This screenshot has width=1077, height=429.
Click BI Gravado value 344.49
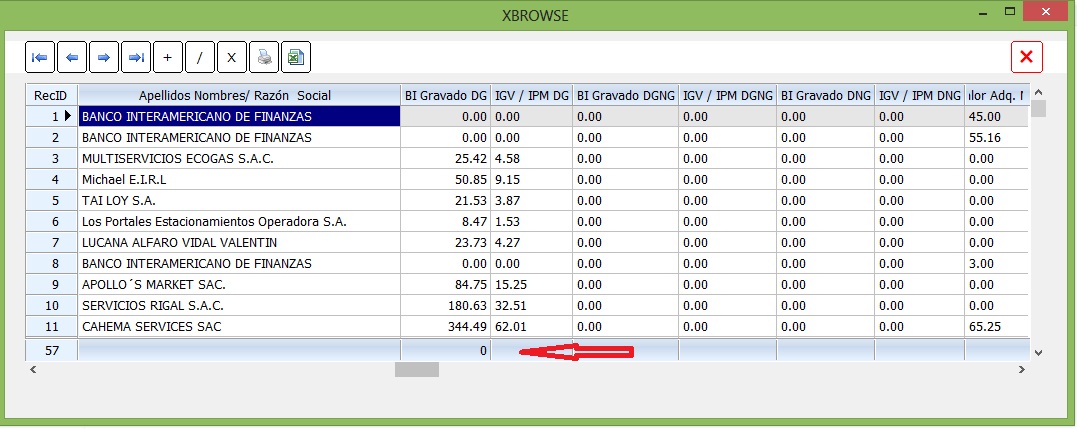pyautogui.click(x=467, y=327)
